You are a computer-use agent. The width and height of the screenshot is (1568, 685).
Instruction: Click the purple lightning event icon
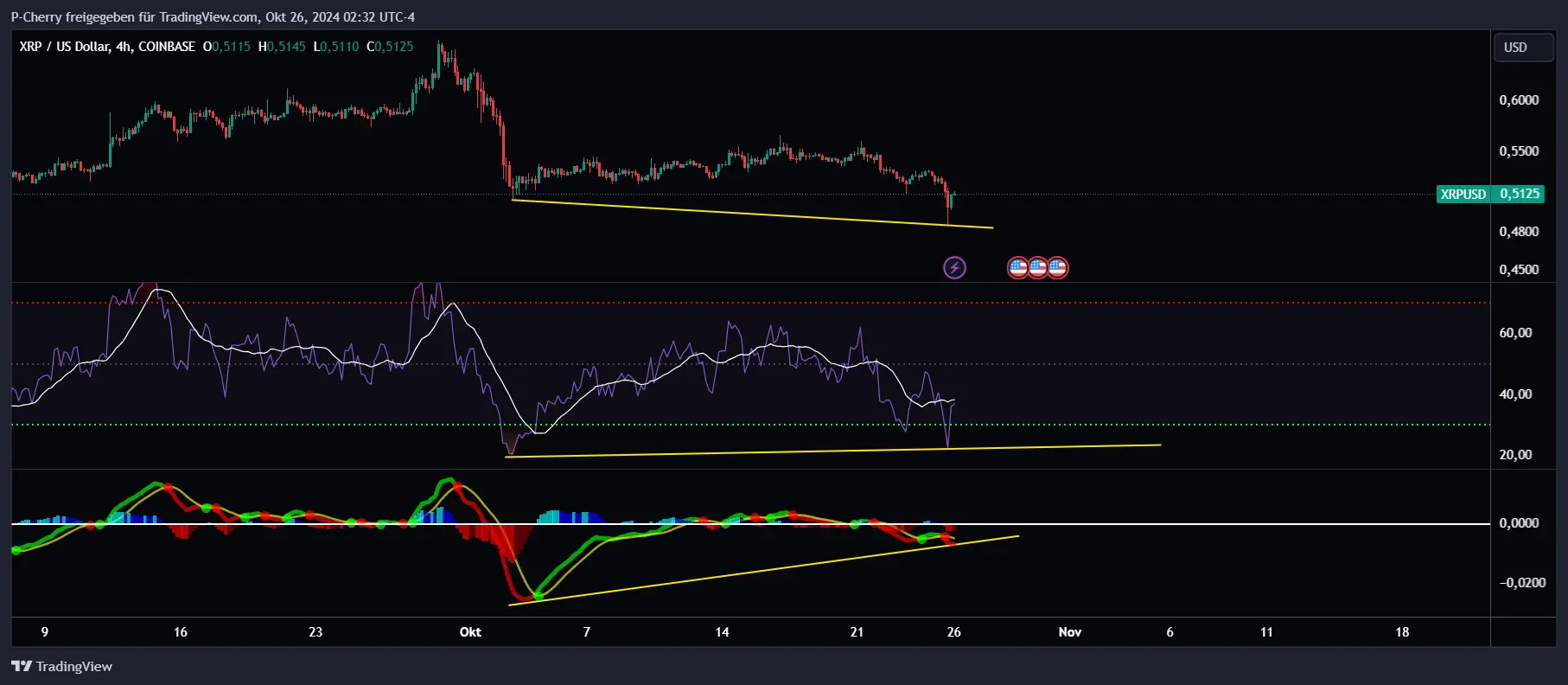954,268
